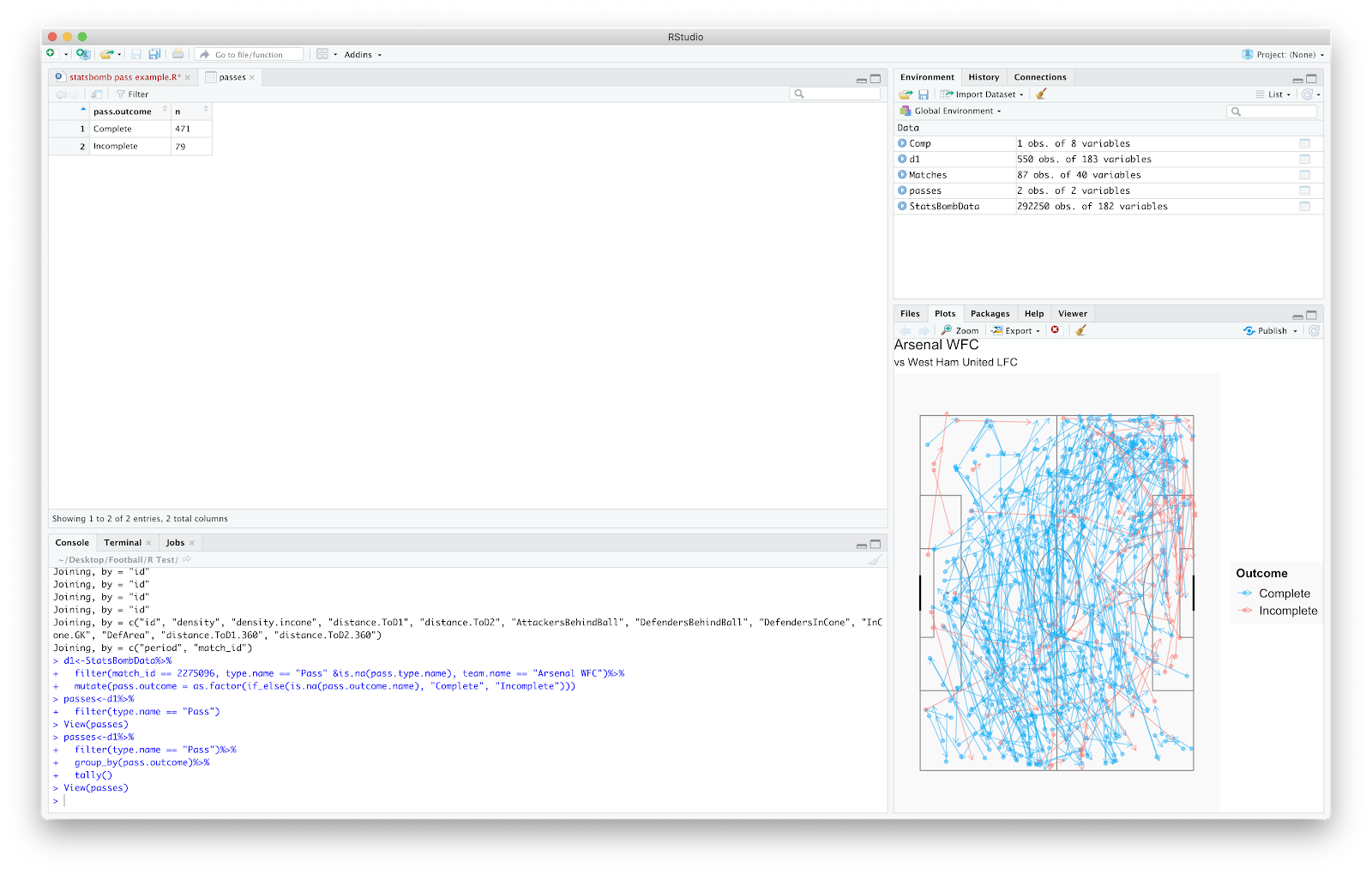The height and width of the screenshot is (874, 1372).
Task: Click the Save All documents icon
Action: 154,54
